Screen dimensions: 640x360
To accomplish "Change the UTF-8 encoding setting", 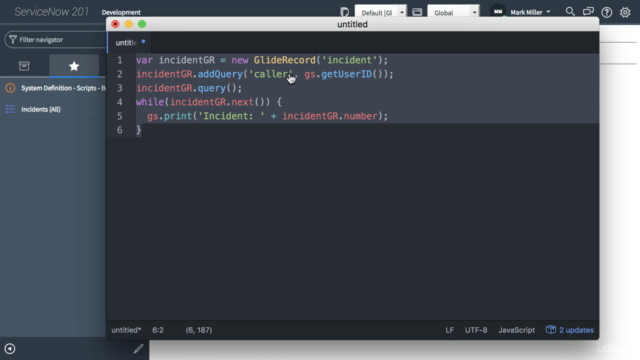I will click(x=476, y=330).
